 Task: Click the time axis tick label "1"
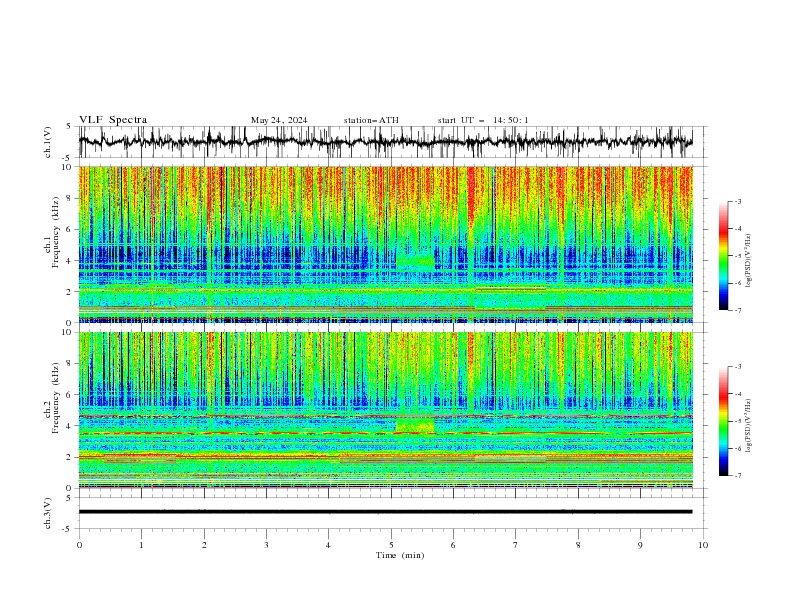[x=141, y=545]
